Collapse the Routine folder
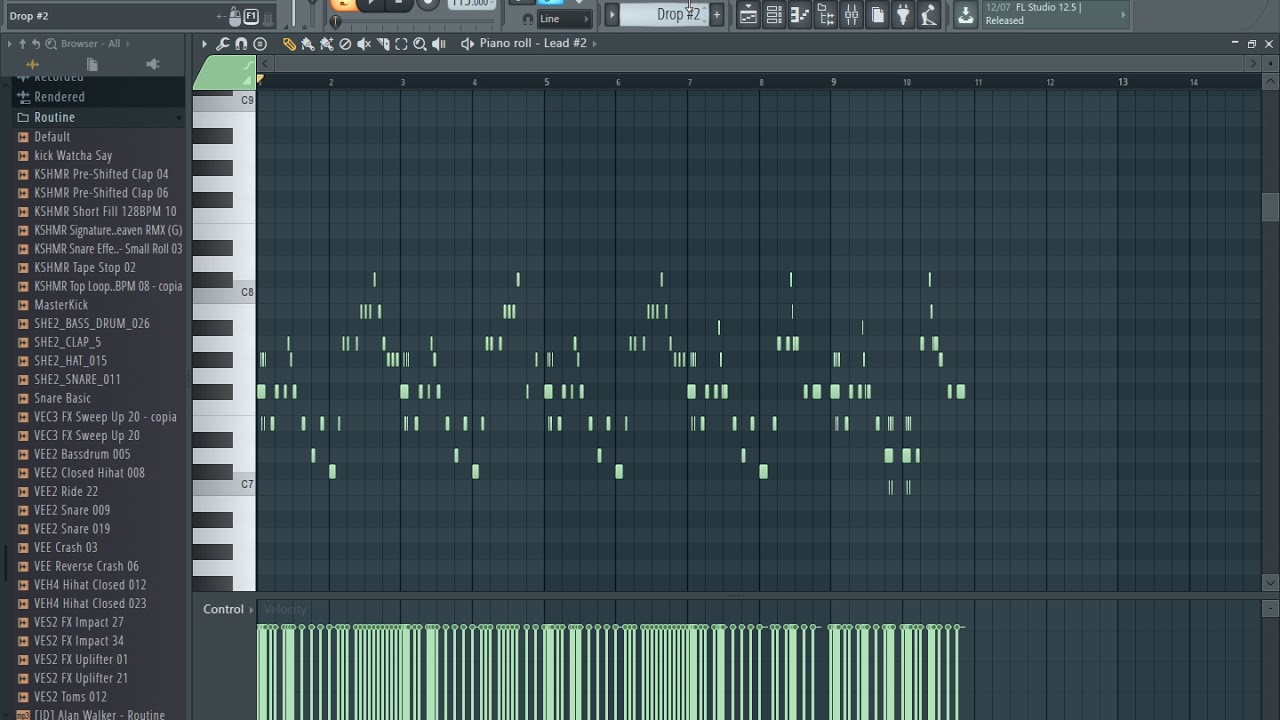The width and height of the screenshot is (1280, 720). [98, 117]
